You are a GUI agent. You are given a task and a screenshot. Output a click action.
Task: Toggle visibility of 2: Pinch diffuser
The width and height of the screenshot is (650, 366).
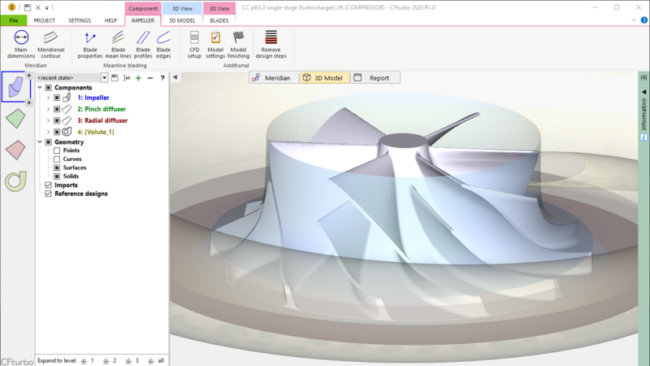[x=57, y=109]
